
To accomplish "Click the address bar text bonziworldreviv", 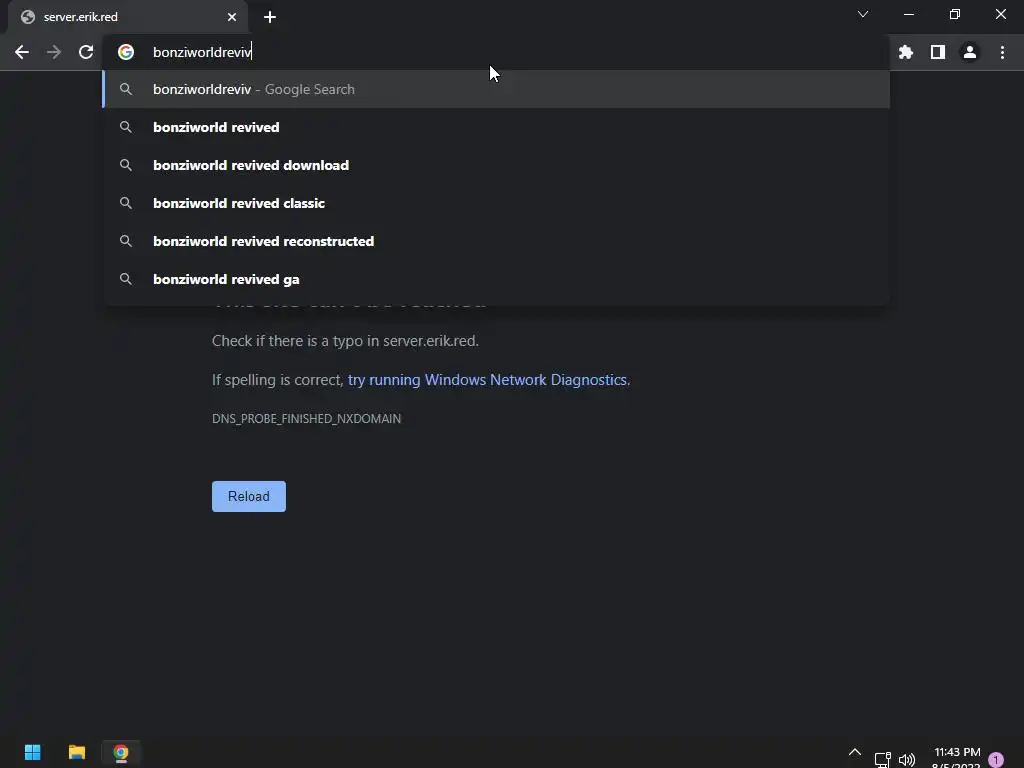I will tap(202, 52).
